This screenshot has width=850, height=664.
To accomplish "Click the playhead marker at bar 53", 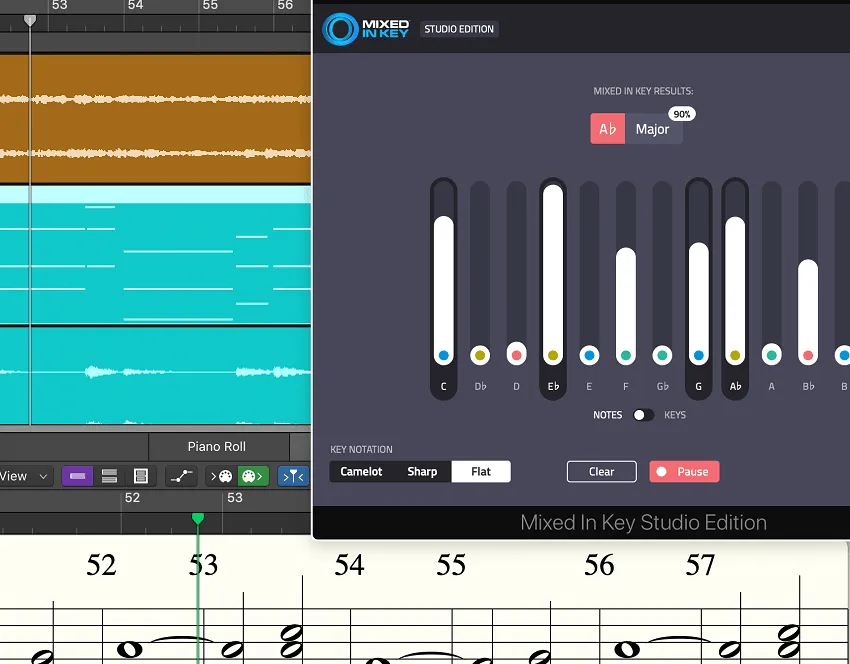I will tap(197, 518).
